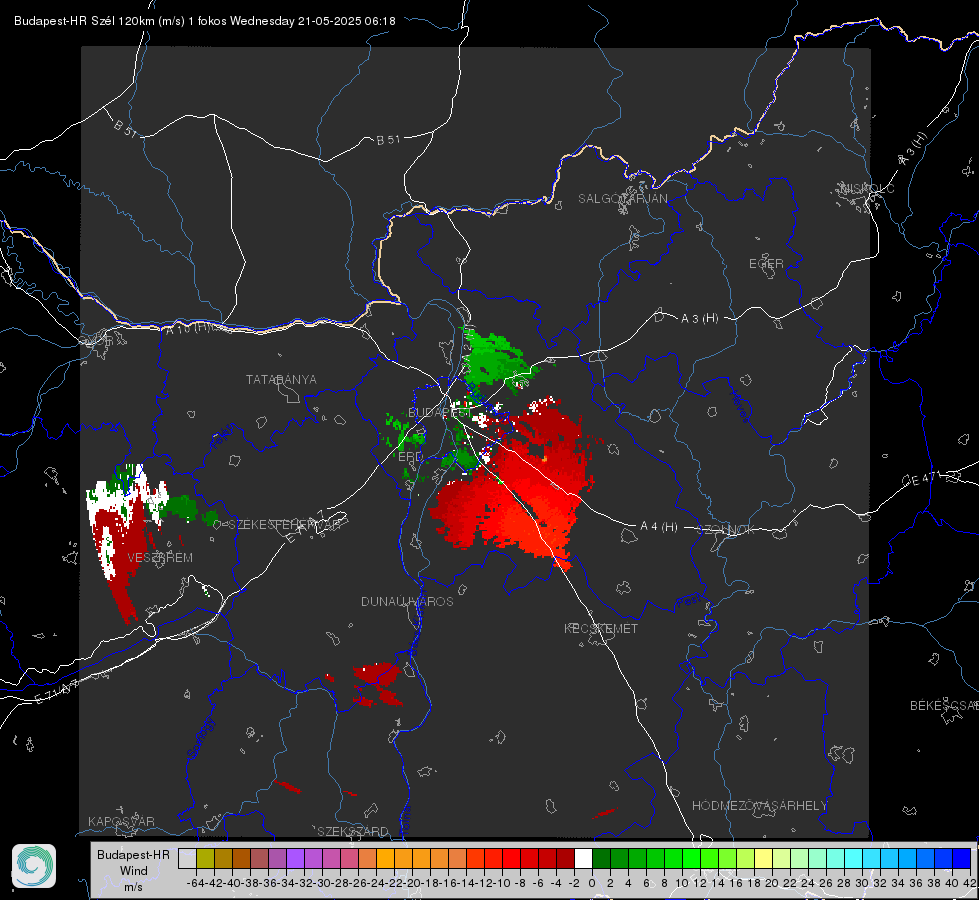The height and width of the screenshot is (900, 979).
Task: Click the SZÉKESFEHÉRVÁR city label
Action: tap(285, 525)
